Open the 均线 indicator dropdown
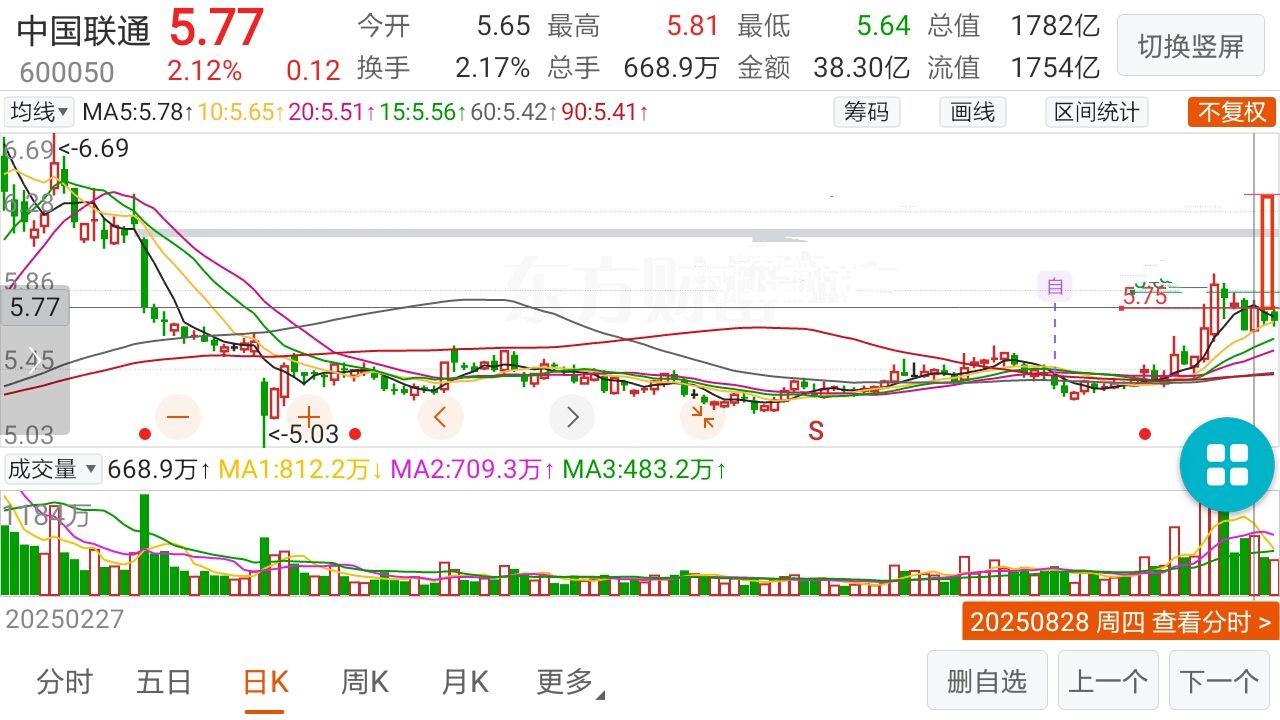 point(40,112)
